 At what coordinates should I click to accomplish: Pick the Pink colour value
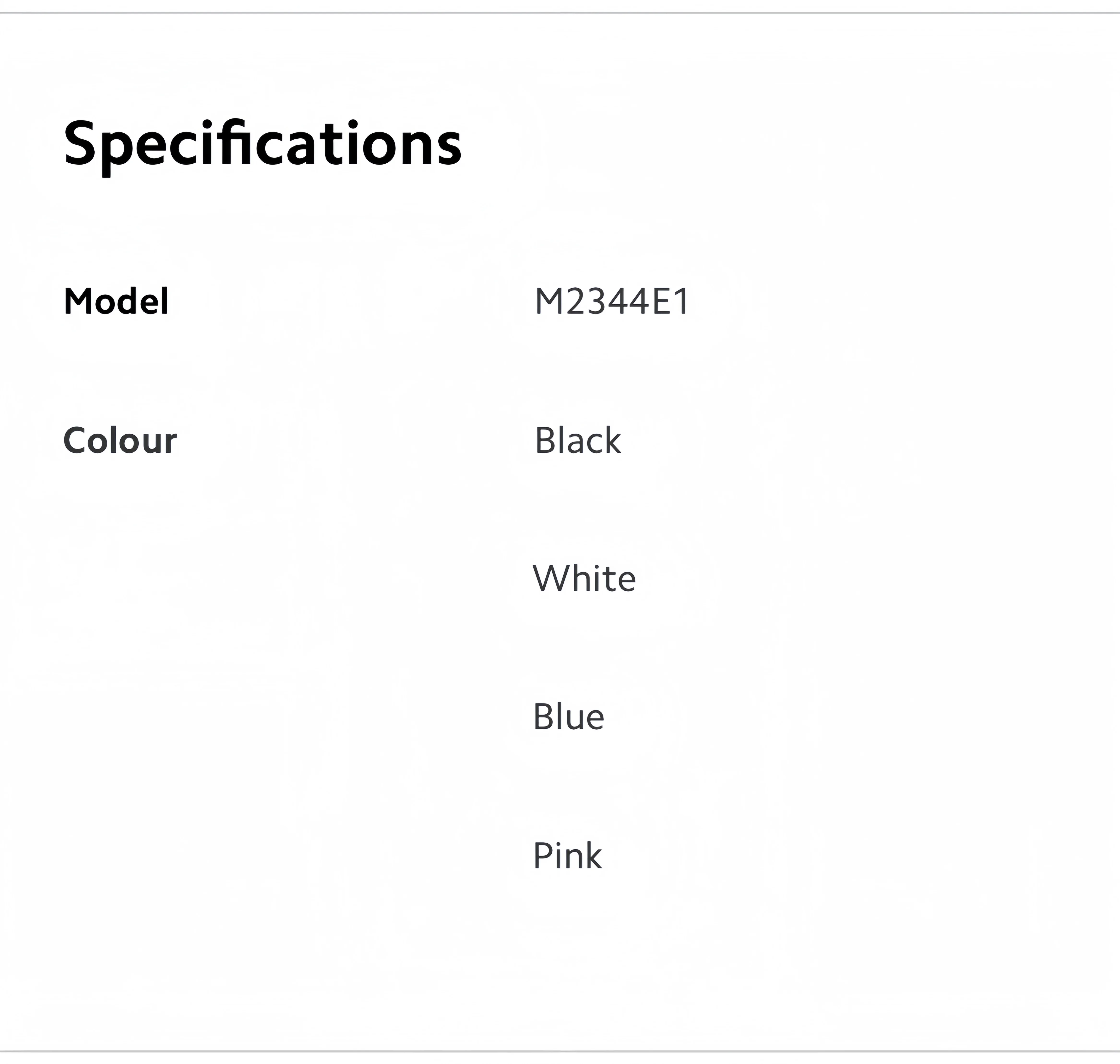click(x=567, y=856)
